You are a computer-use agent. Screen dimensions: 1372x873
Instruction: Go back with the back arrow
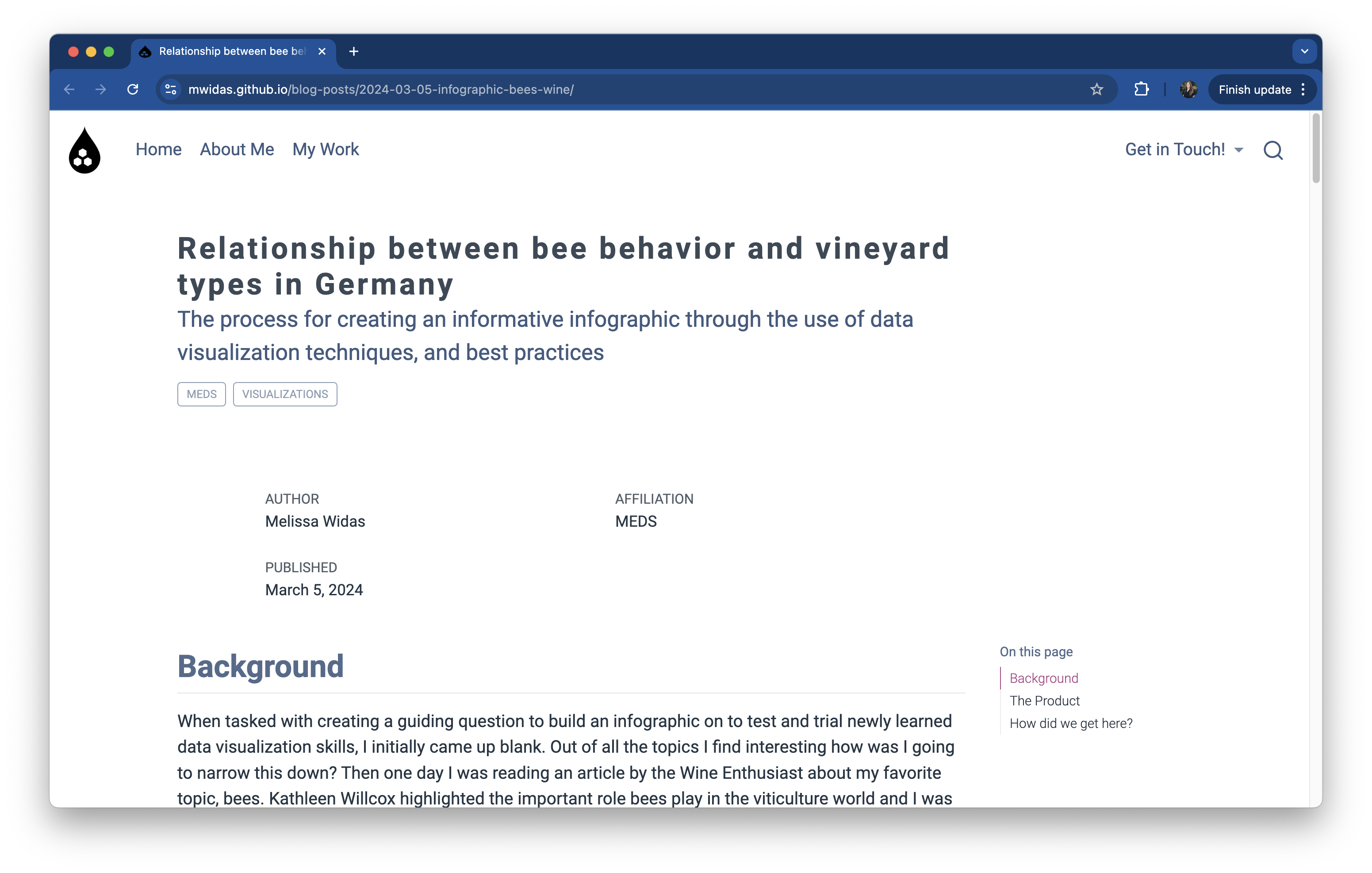point(69,89)
